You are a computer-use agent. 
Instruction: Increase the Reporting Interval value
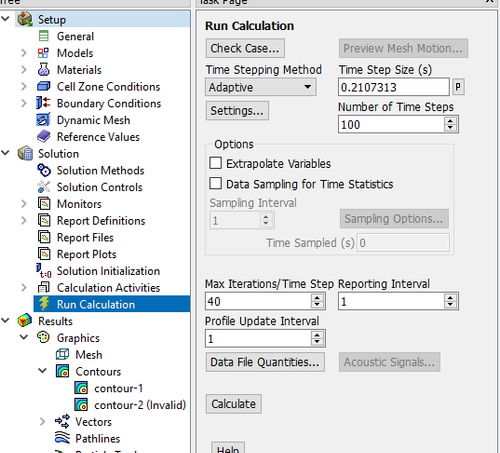[x=451, y=298]
